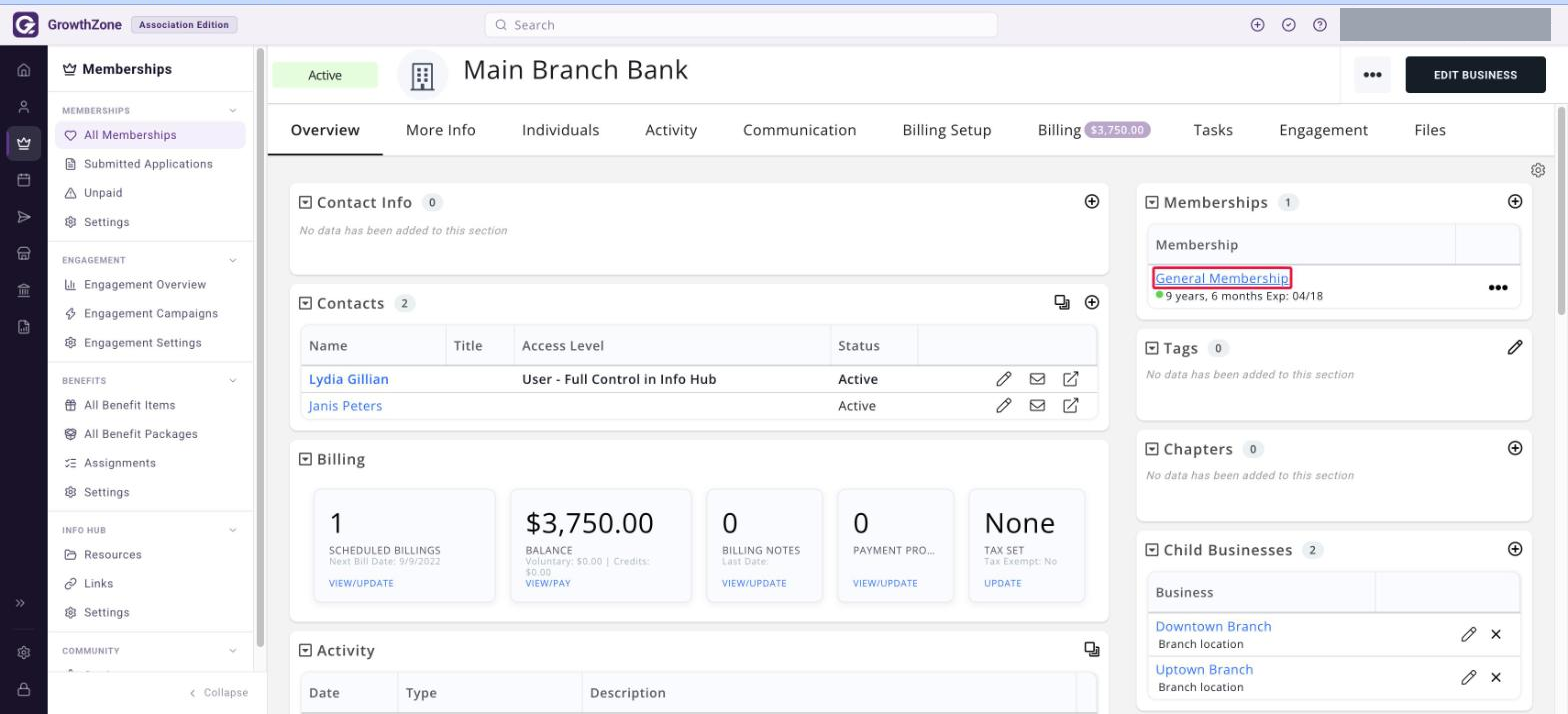Image resolution: width=1568 pixels, height=714 pixels.
Task: Open Contacts section in expanded view
Action: click(1062, 302)
